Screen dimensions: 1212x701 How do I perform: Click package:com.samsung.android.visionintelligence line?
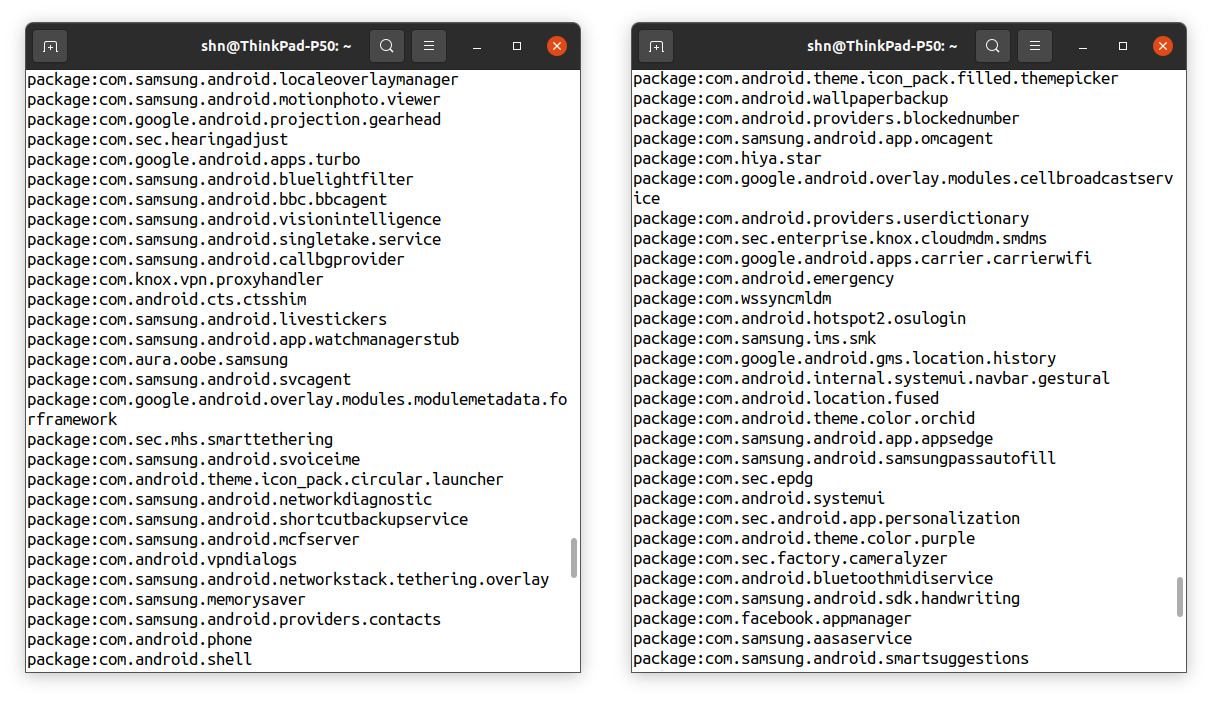pos(234,219)
